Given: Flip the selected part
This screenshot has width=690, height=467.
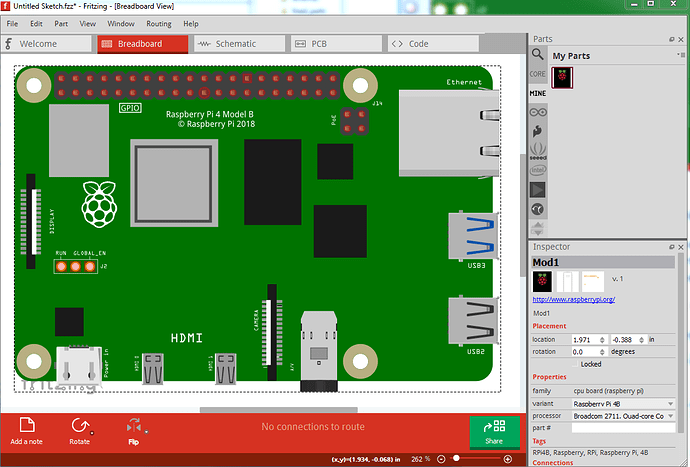Looking at the screenshot, I should point(133,431).
